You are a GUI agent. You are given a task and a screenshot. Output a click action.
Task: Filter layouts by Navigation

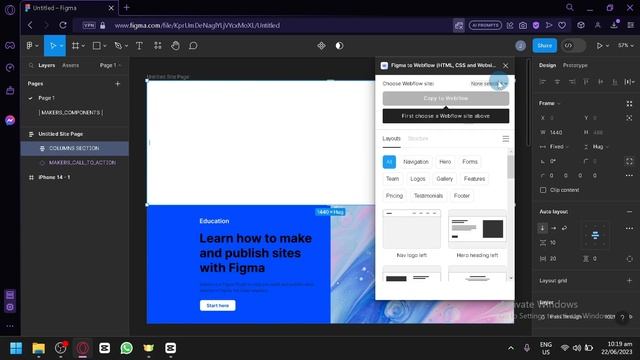416,162
